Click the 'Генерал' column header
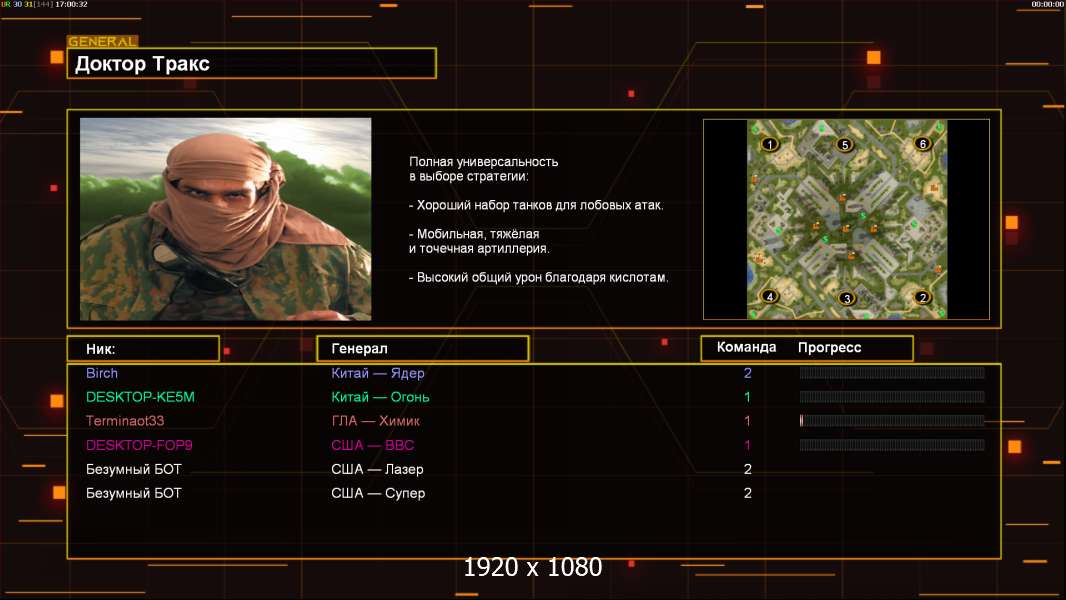Screen dimensions: 1066x600 pos(423,349)
